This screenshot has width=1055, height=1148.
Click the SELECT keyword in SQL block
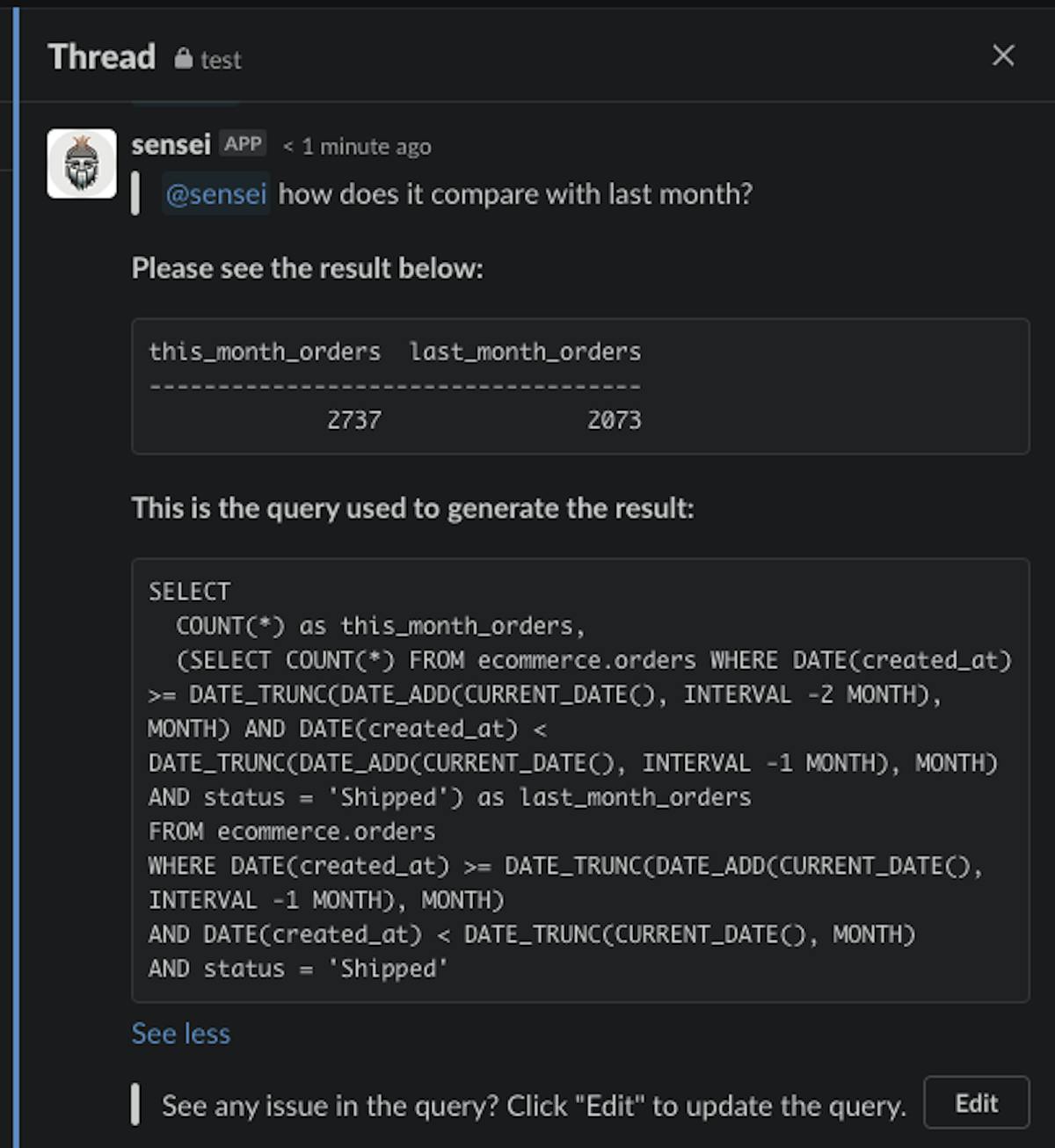pos(189,592)
